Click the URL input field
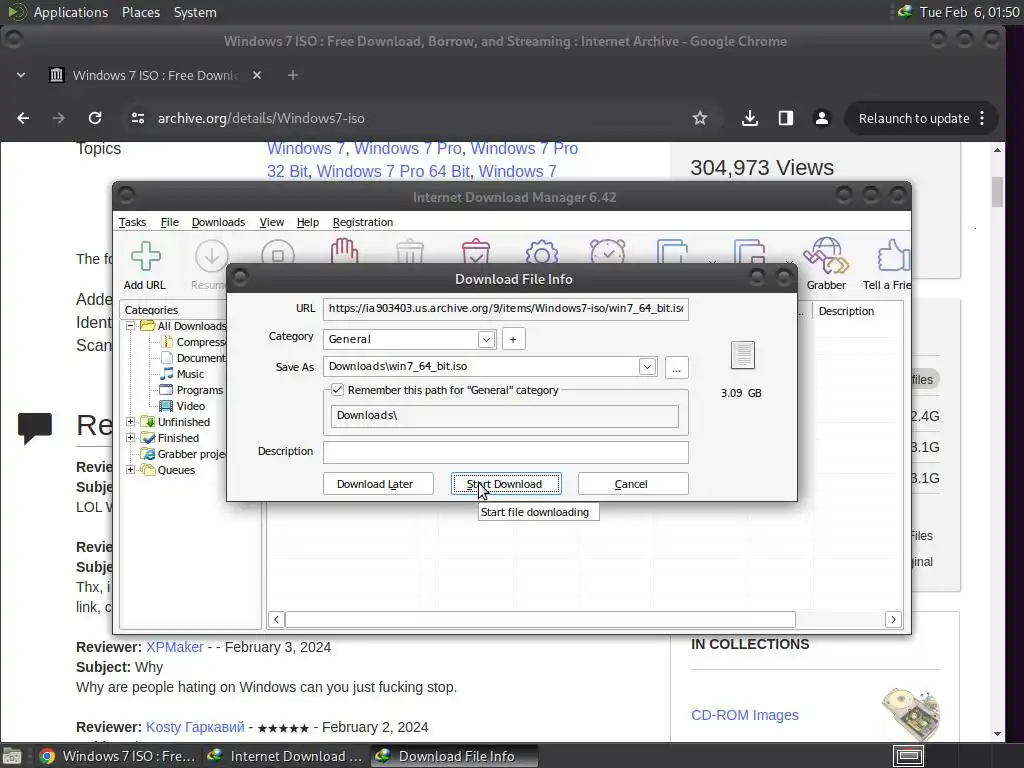The height and width of the screenshot is (768, 1024). 505,308
